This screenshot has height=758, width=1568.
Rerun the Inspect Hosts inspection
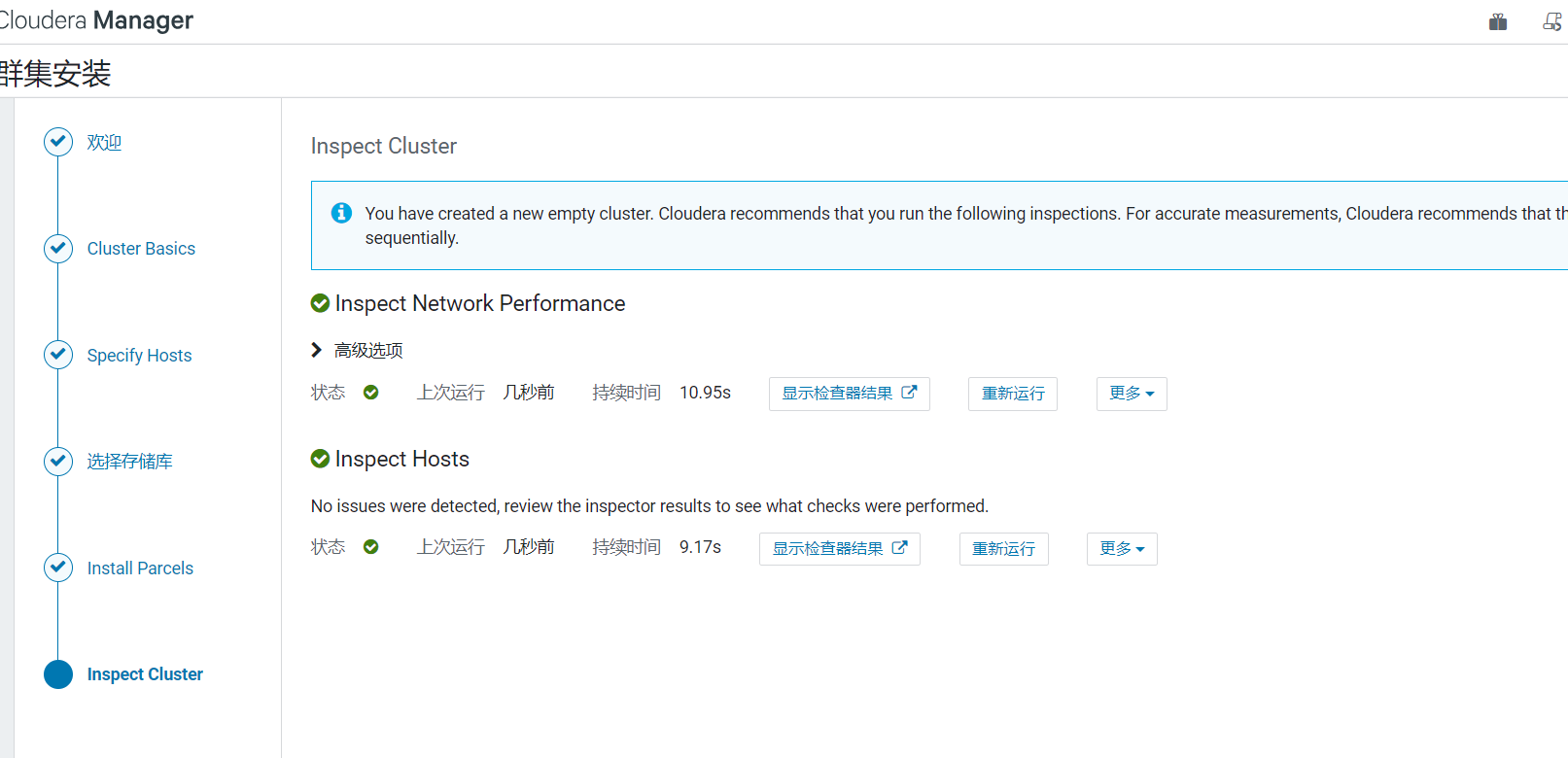pos(1003,549)
